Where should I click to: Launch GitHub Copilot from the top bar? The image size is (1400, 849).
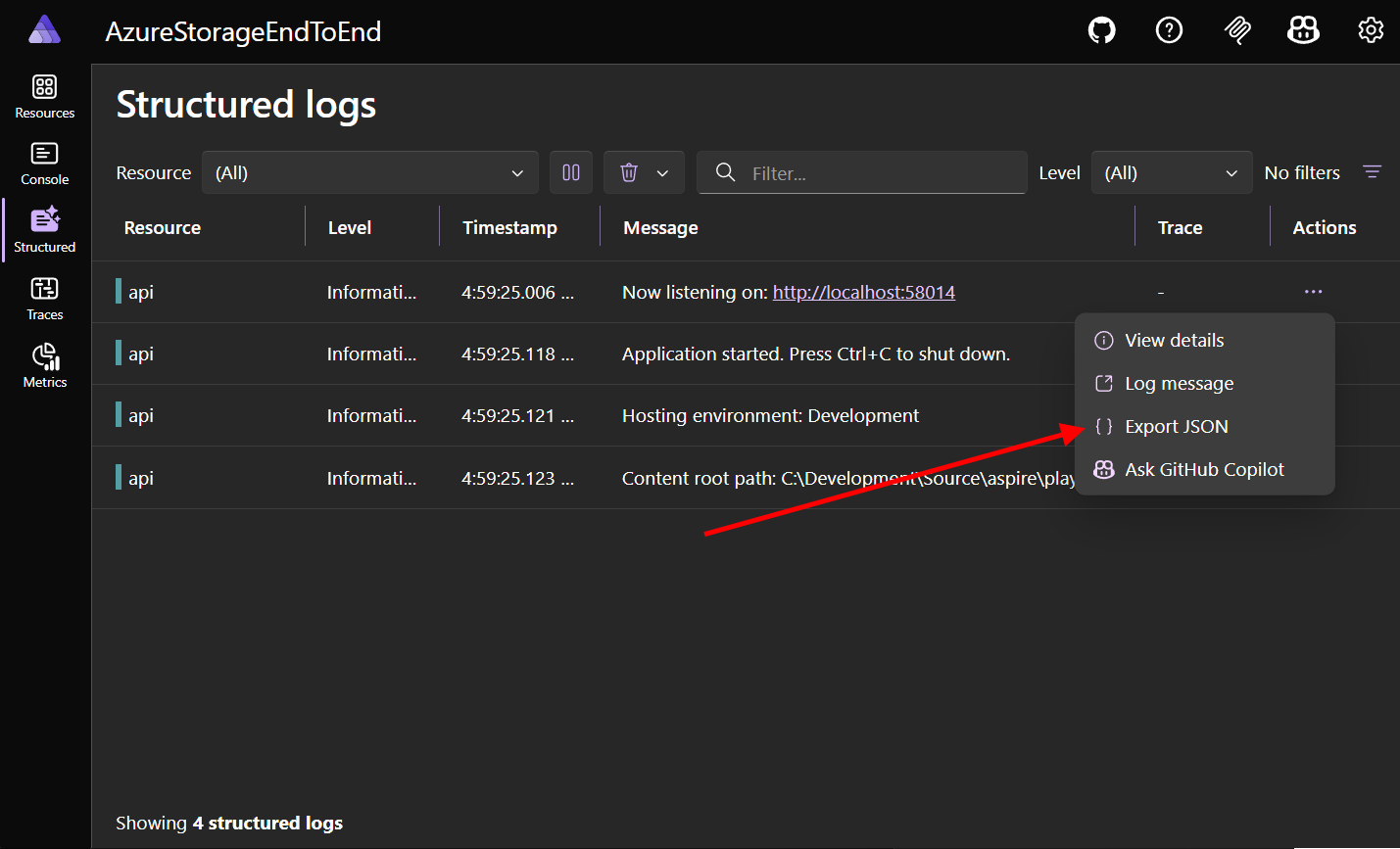coord(1303,30)
